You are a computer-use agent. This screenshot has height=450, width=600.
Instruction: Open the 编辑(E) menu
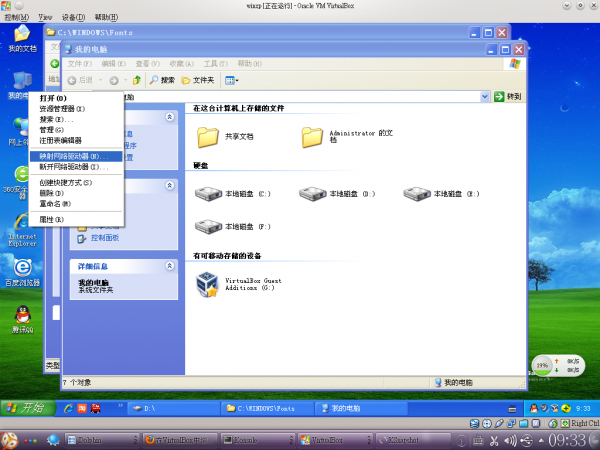114,64
